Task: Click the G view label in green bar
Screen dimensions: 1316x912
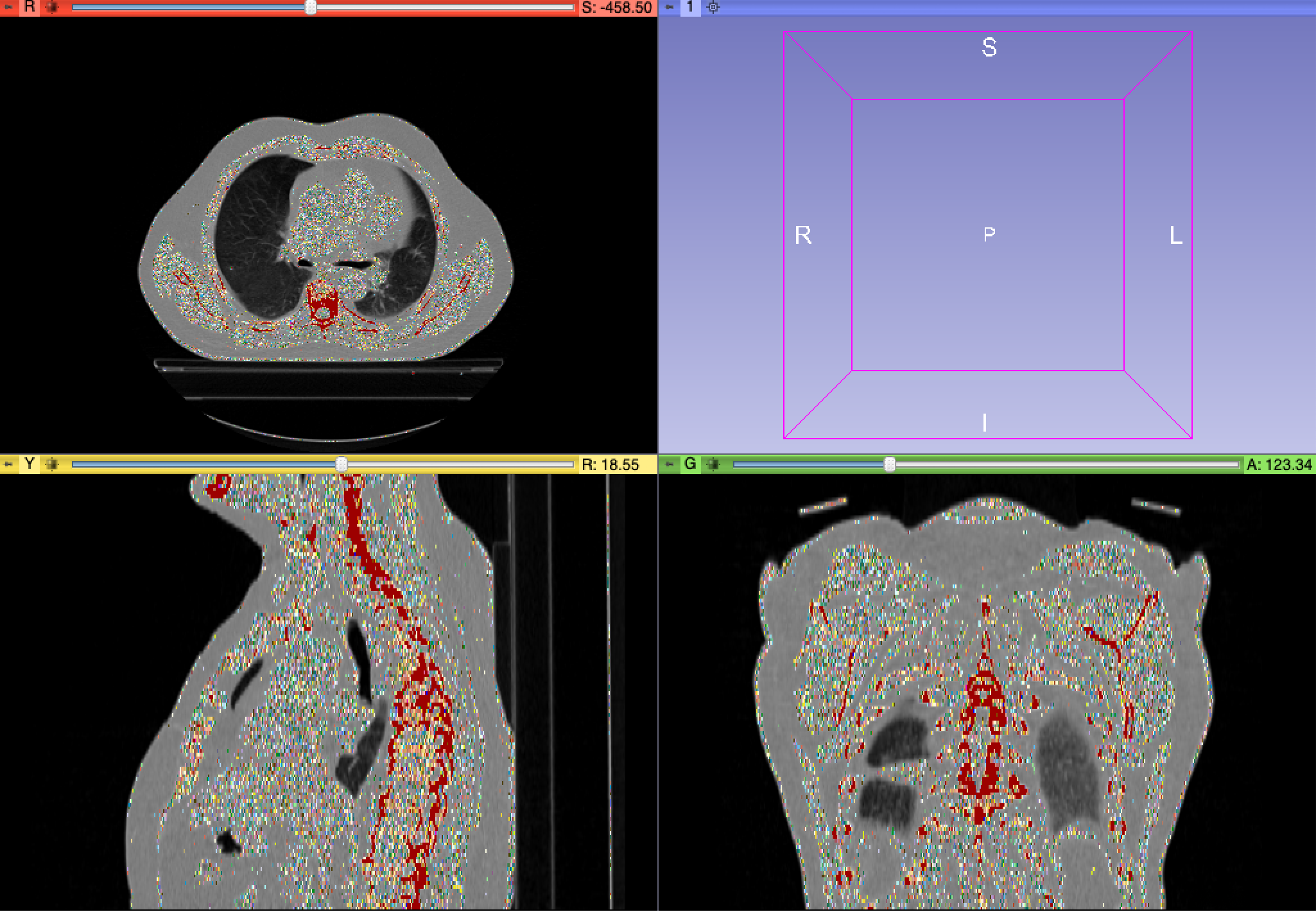Action: tap(690, 464)
